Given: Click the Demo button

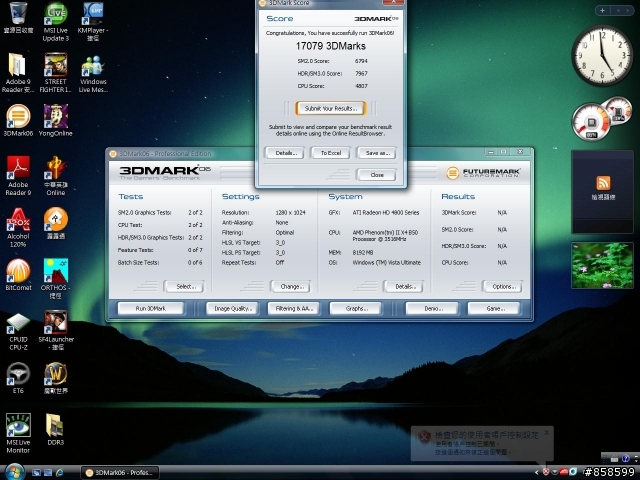Looking at the screenshot, I should tap(432, 309).
